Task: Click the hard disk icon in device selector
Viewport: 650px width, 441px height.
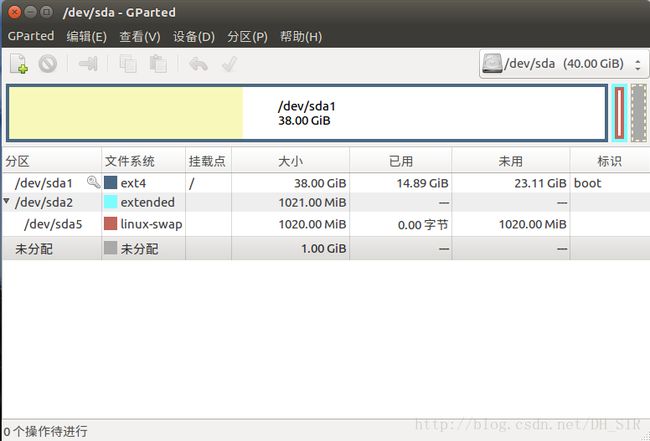Action: (x=492, y=64)
